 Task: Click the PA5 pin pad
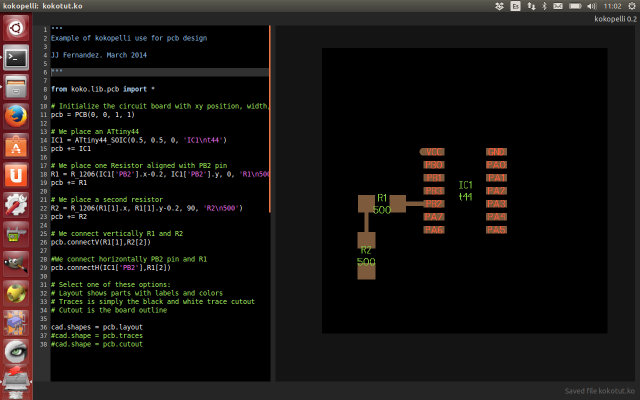[x=496, y=230]
